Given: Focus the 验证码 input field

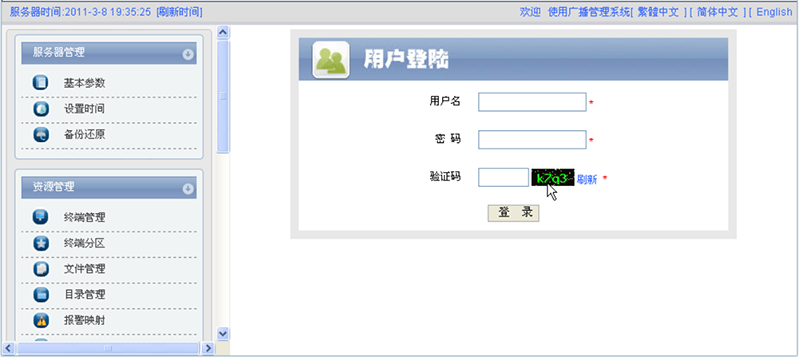Looking at the screenshot, I should (x=503, y=177).
